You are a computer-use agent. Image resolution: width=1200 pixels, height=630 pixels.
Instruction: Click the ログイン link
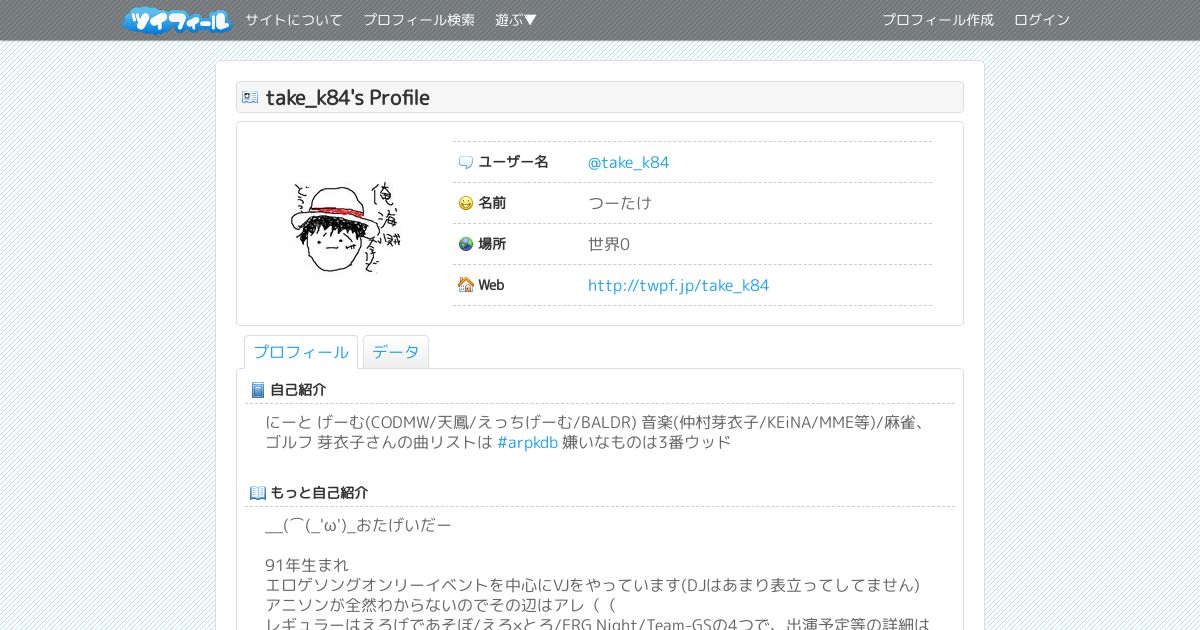pos(1042,20)
